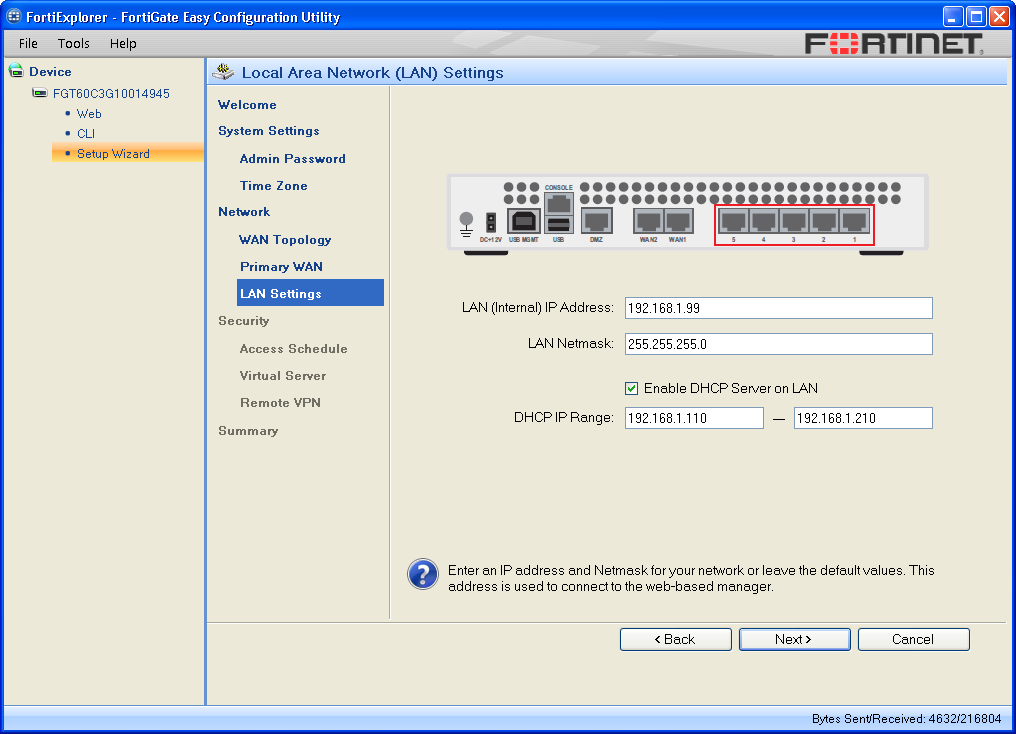Click the FGT60C3G10014945 device icon
This screenshot has width=1016, height=734.
(x=40, y=93)
